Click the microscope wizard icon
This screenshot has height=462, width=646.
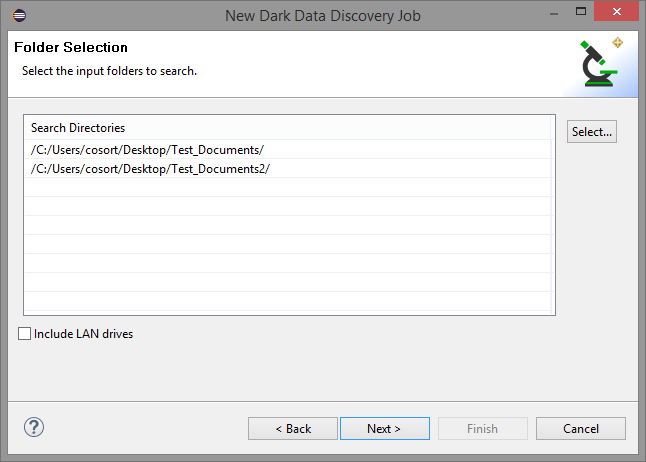click(x=602, y=64)
